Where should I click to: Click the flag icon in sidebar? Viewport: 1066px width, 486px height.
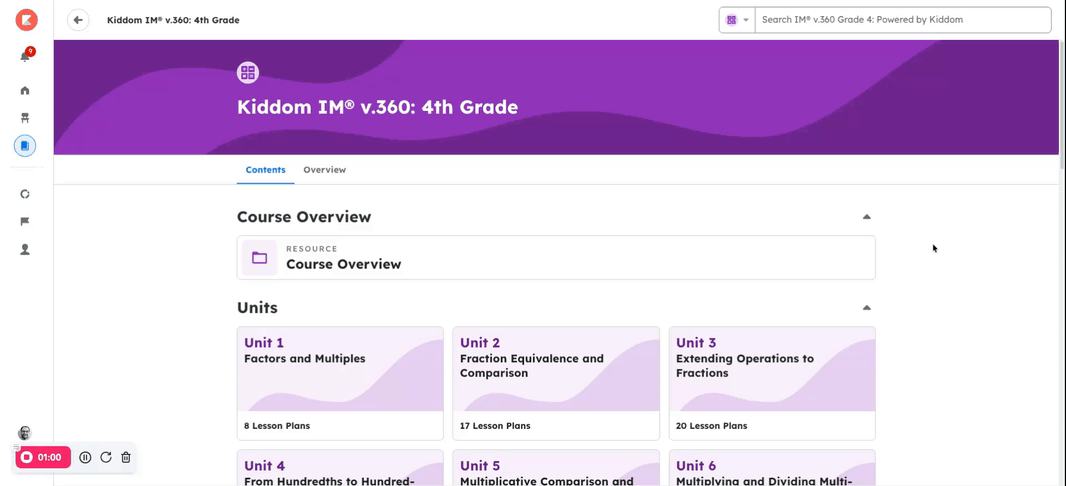(x=25, y=222)
